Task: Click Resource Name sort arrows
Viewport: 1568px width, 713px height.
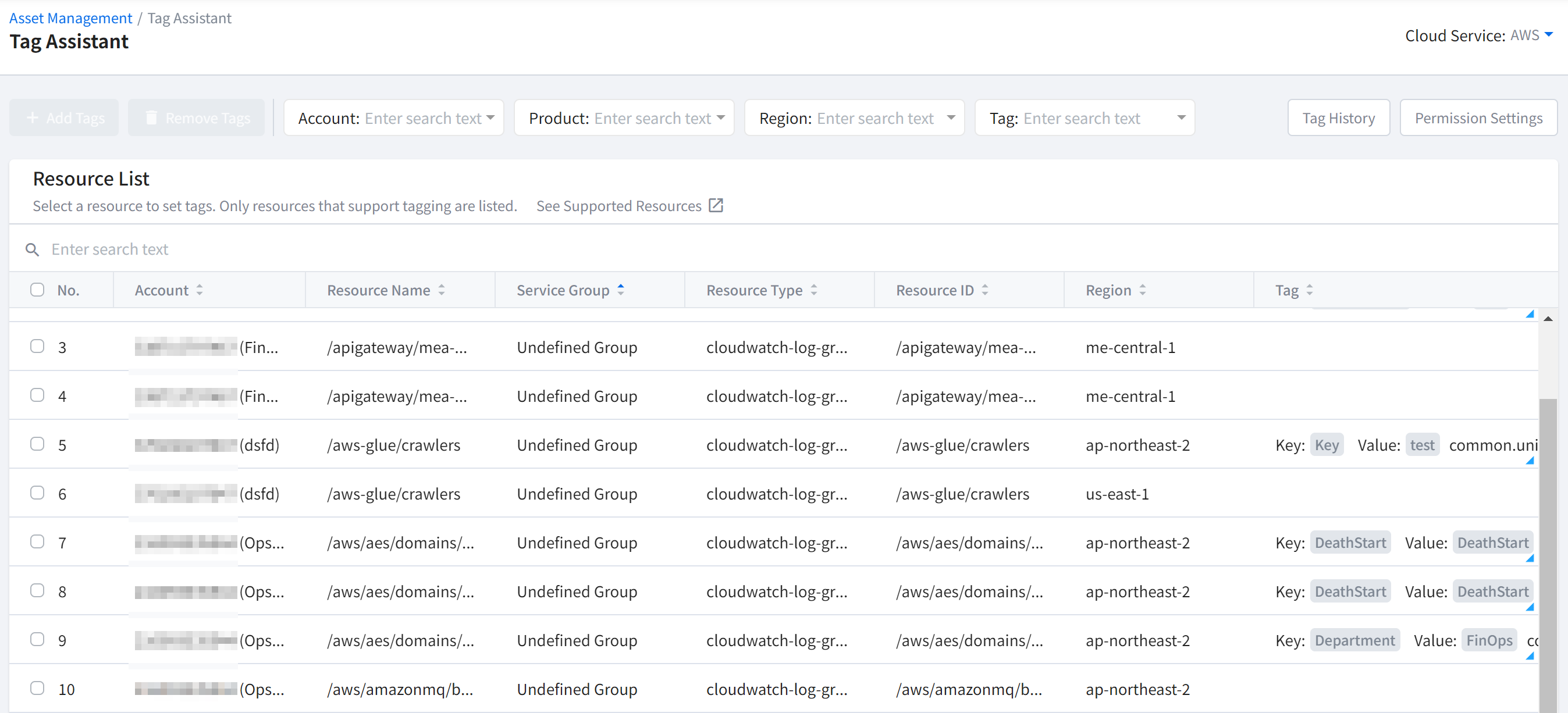Action: [x=441, y=290]
